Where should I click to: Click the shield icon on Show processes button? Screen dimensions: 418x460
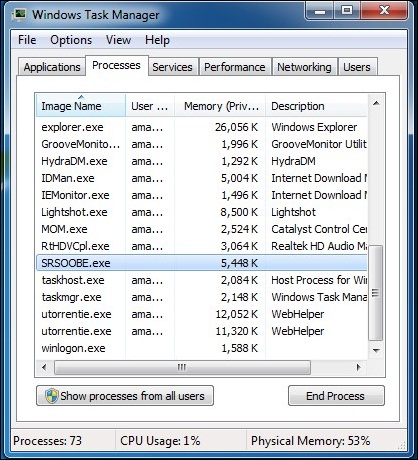[x=51, y=396]
